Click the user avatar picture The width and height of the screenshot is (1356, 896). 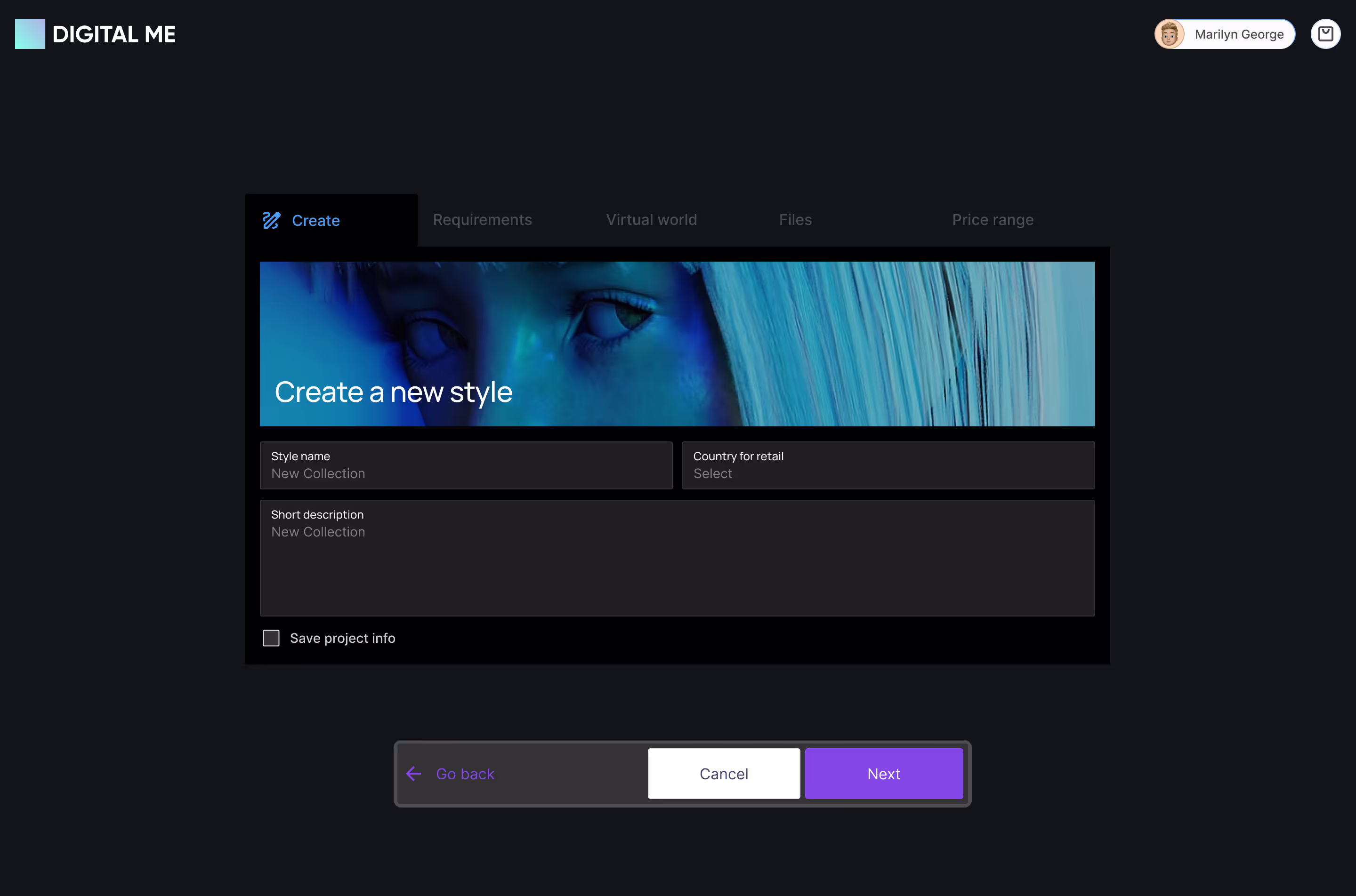1169,34
